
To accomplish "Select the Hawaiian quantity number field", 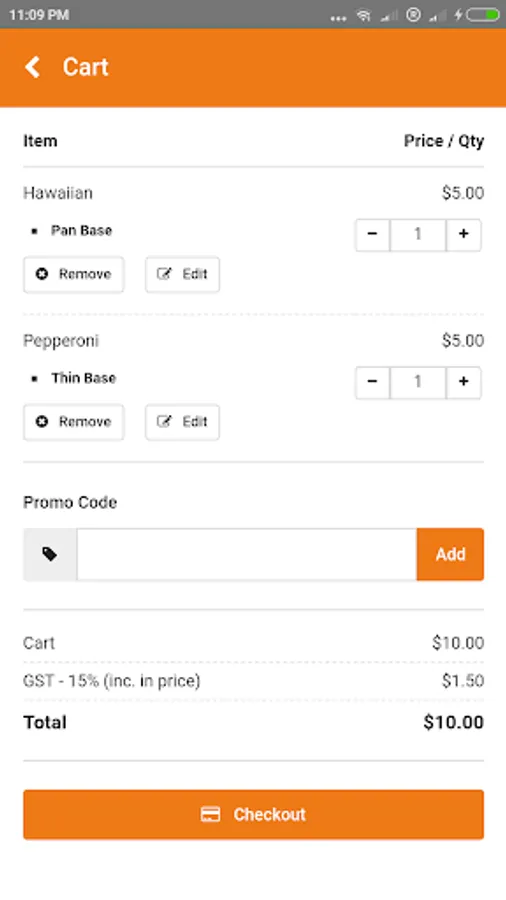I will pos(418,235).
